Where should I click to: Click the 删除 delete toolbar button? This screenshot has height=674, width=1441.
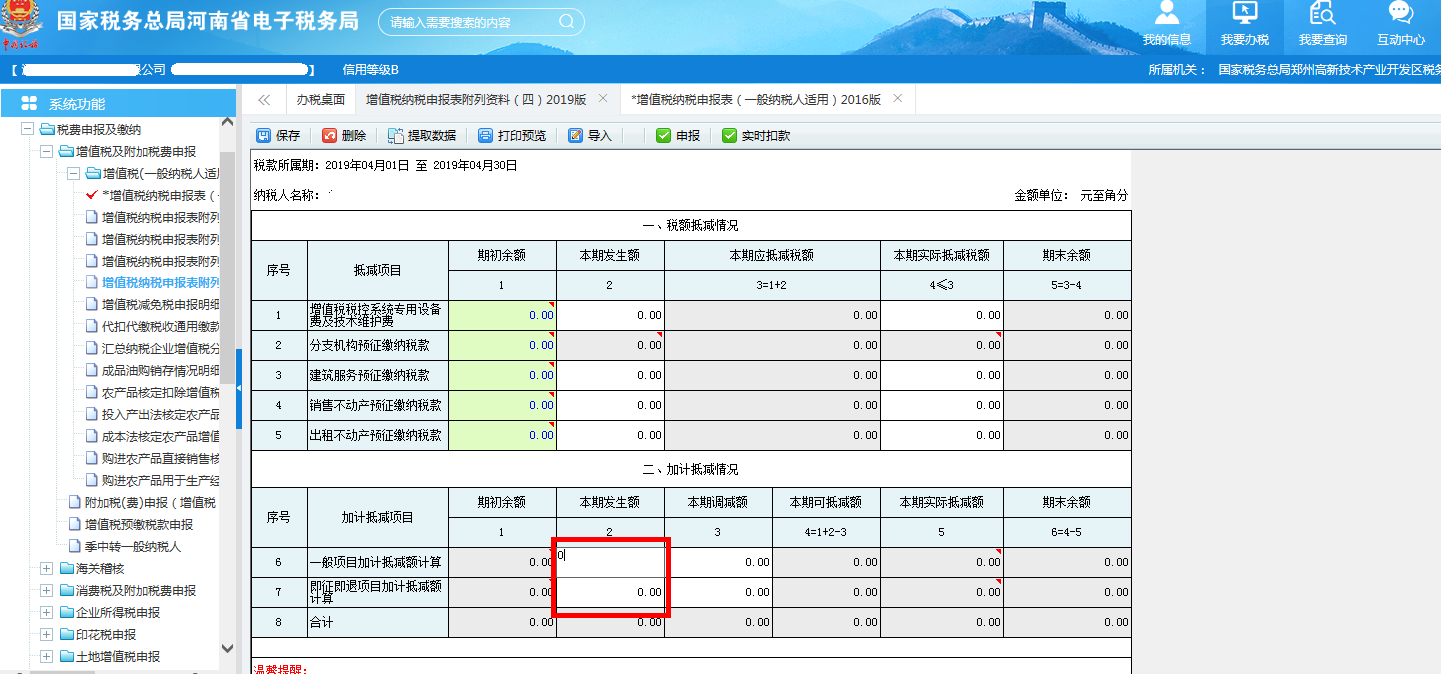tap(344, 136)
